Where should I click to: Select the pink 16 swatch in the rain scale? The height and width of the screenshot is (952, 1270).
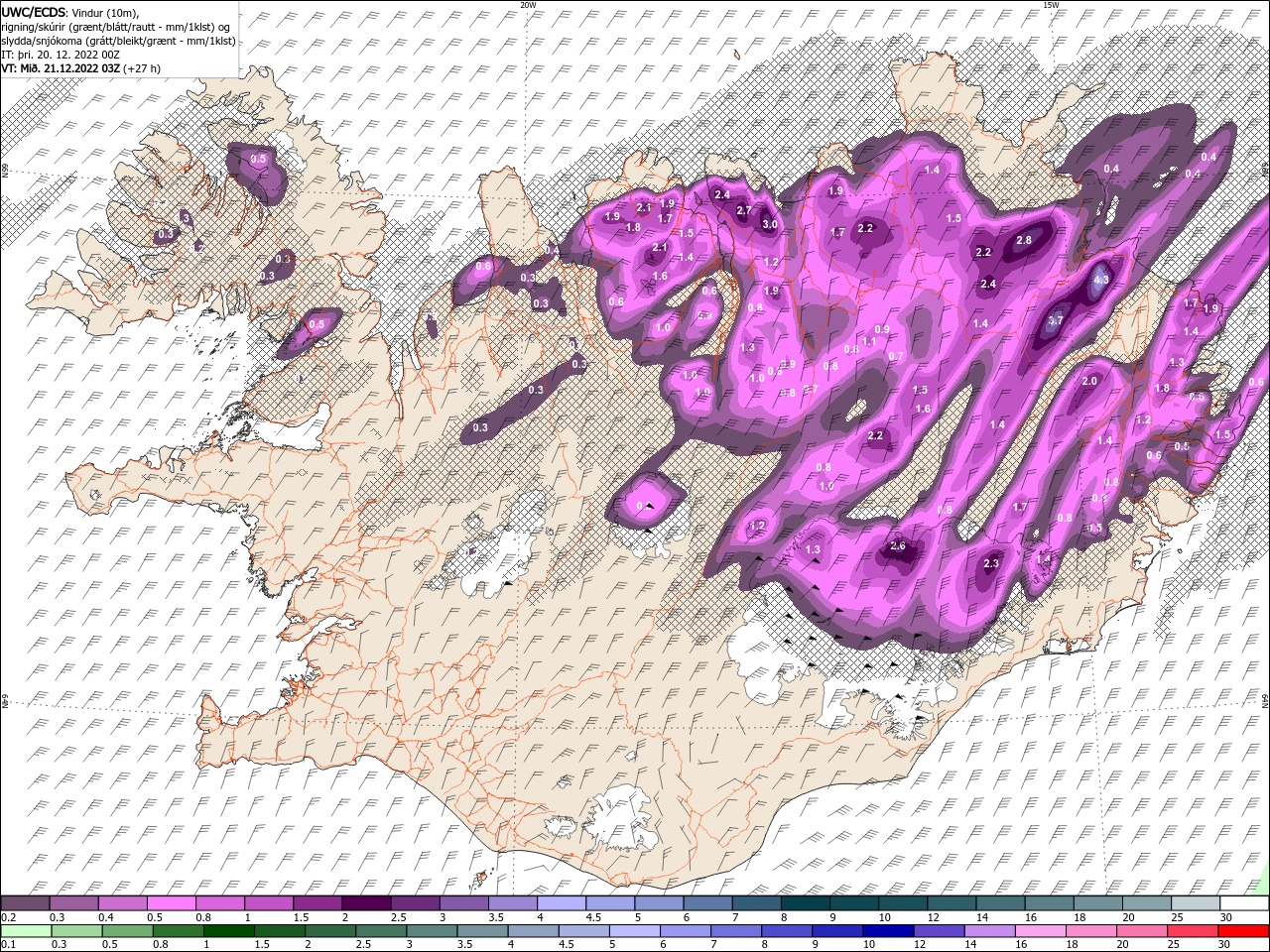(1040, 930)
